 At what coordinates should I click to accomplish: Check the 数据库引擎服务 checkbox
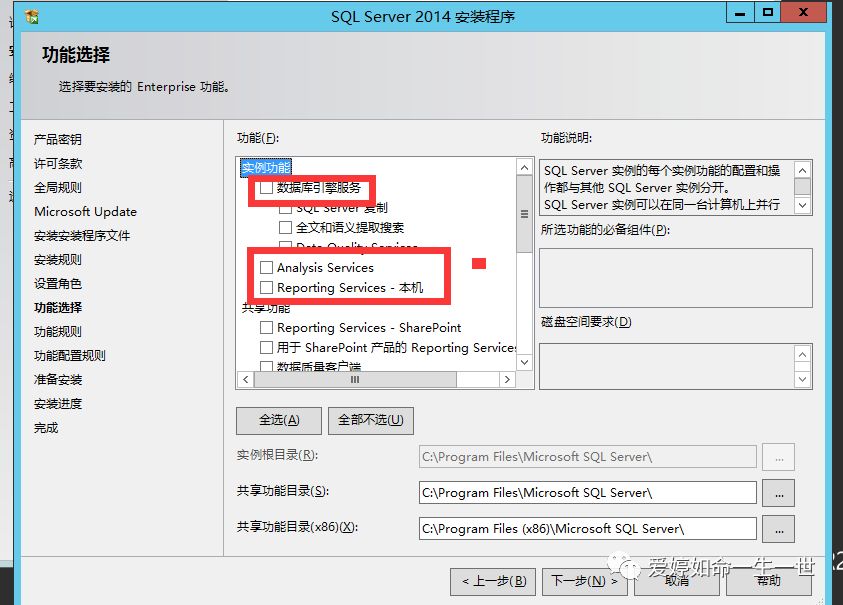tap(266, 188)
